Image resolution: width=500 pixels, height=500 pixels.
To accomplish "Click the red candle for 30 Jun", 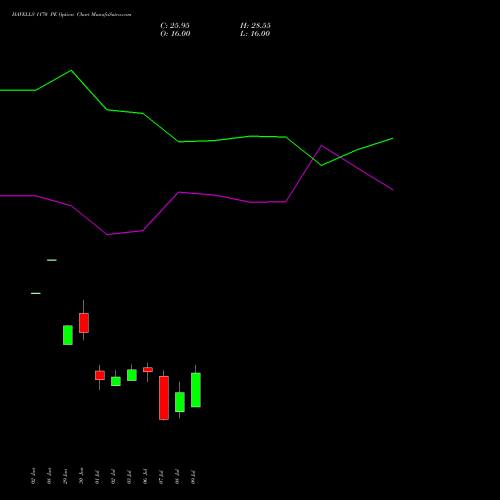I will [x=84, y=323].
